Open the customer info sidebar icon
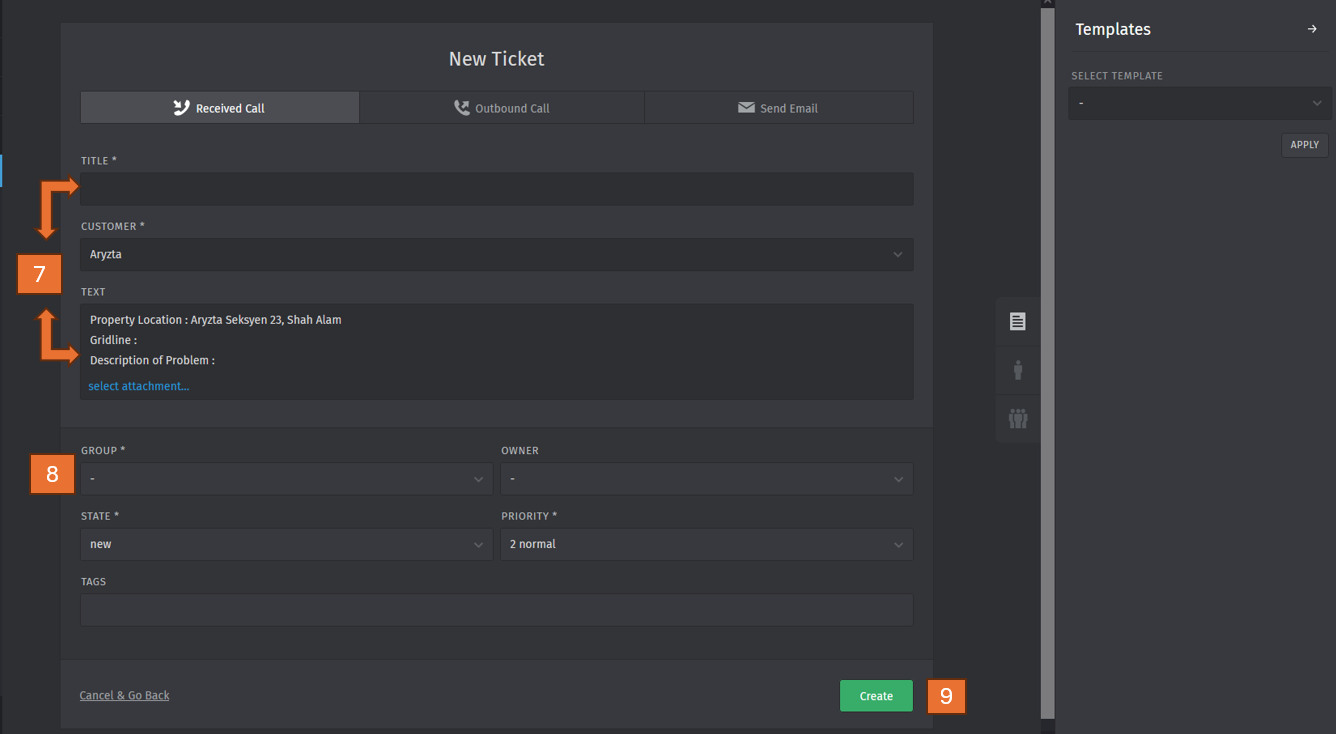 tap(1018, 370)
